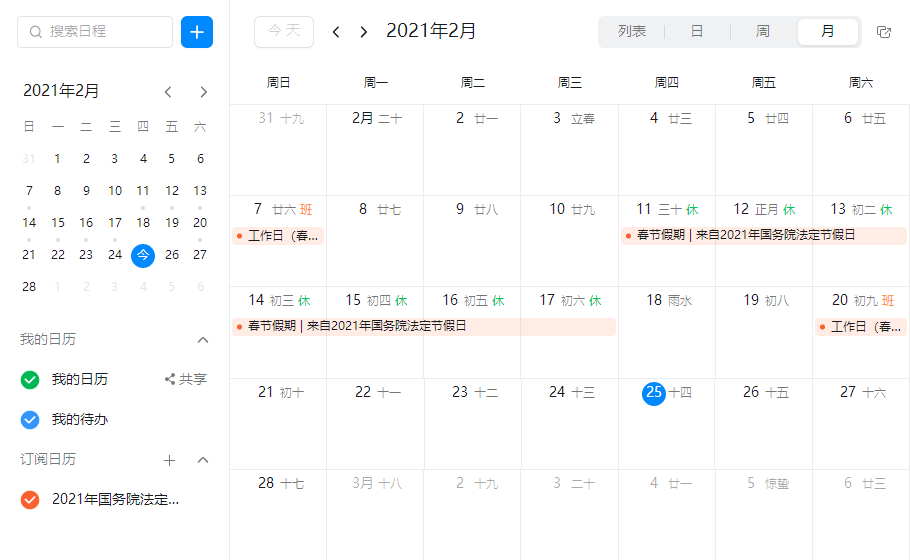910x560 pixels.
Task: Click previous month arrow in mini calendar
Action: pyautogui.click(x=168, y=92)
